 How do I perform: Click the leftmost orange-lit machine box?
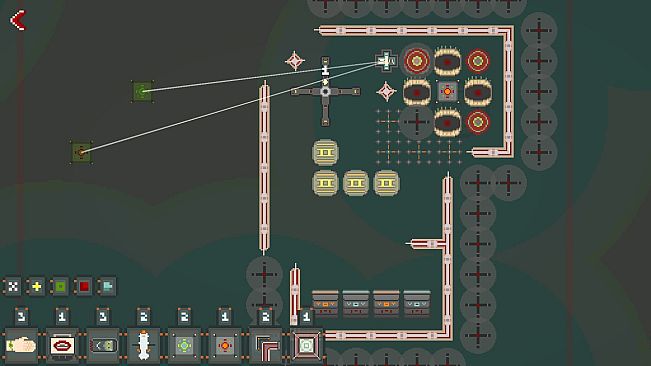coord(325,303)
